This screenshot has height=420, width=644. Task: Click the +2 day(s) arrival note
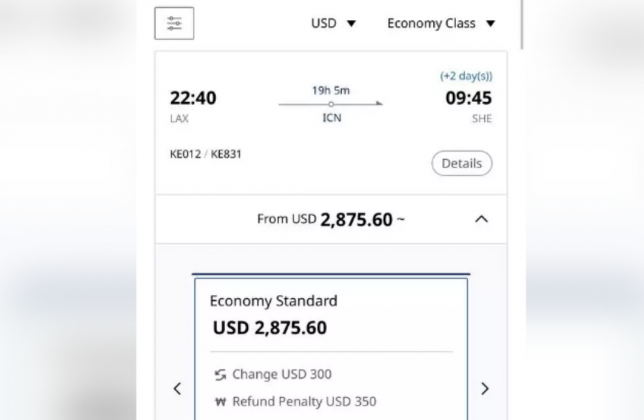(x=466, y=76)
